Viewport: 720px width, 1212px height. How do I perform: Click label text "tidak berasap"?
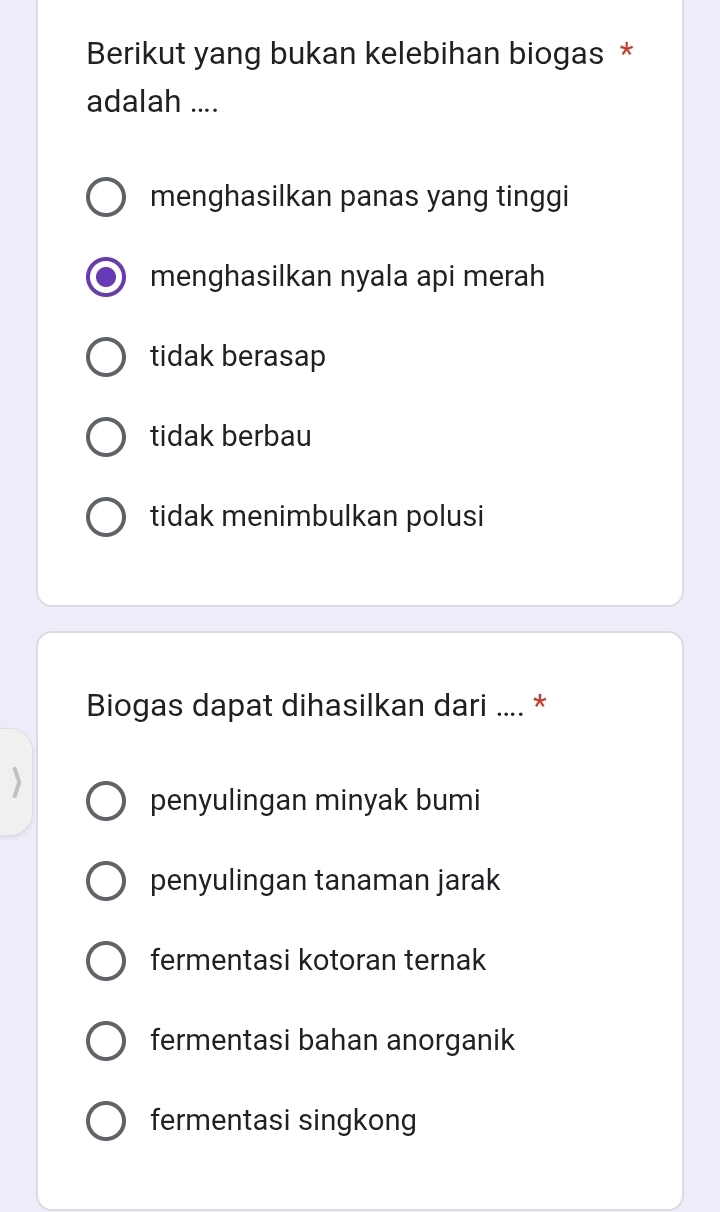(x=238, y=357)
